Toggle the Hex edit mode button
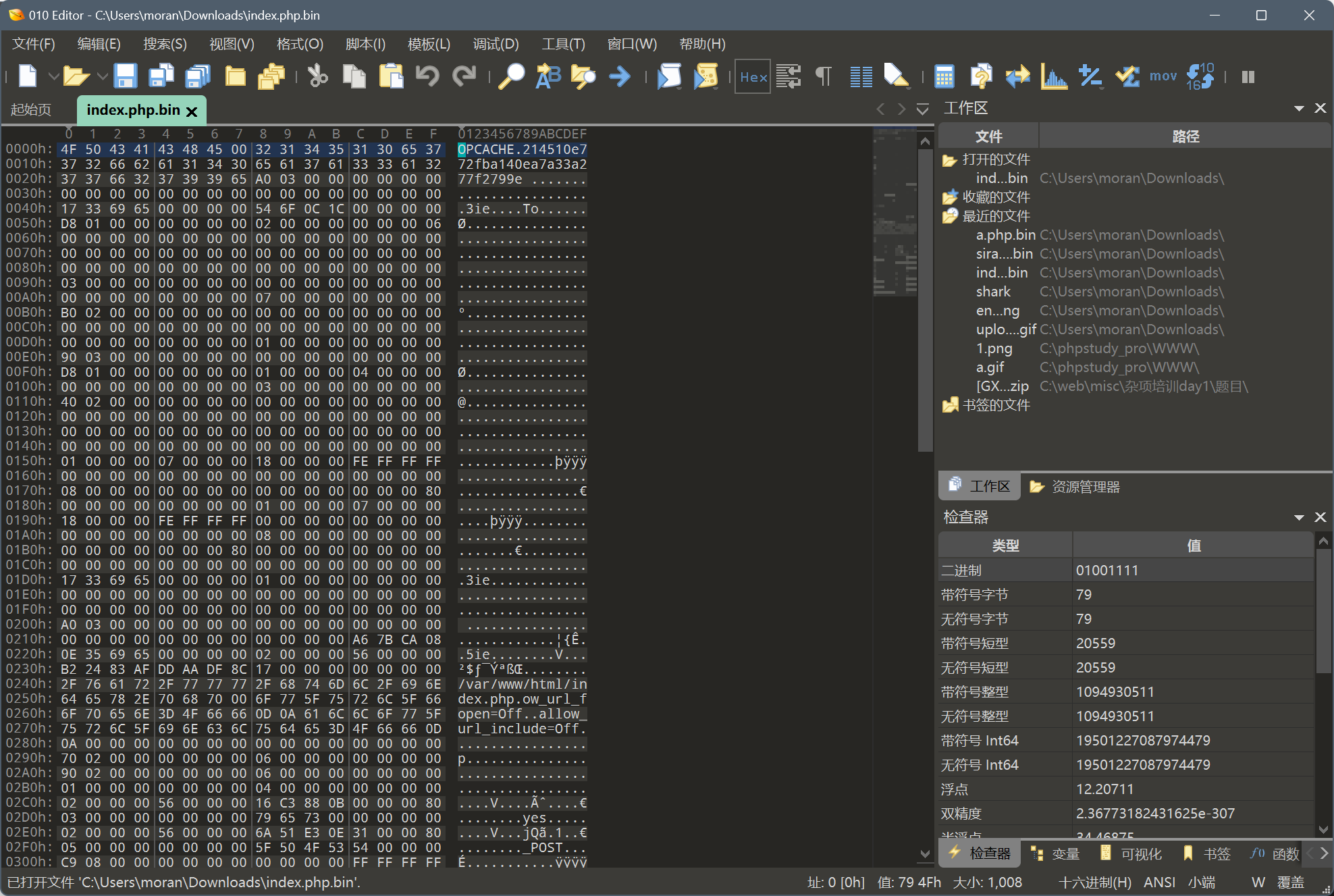The height and width of the screenshot is (896, 1334). (x=753, y=77)
